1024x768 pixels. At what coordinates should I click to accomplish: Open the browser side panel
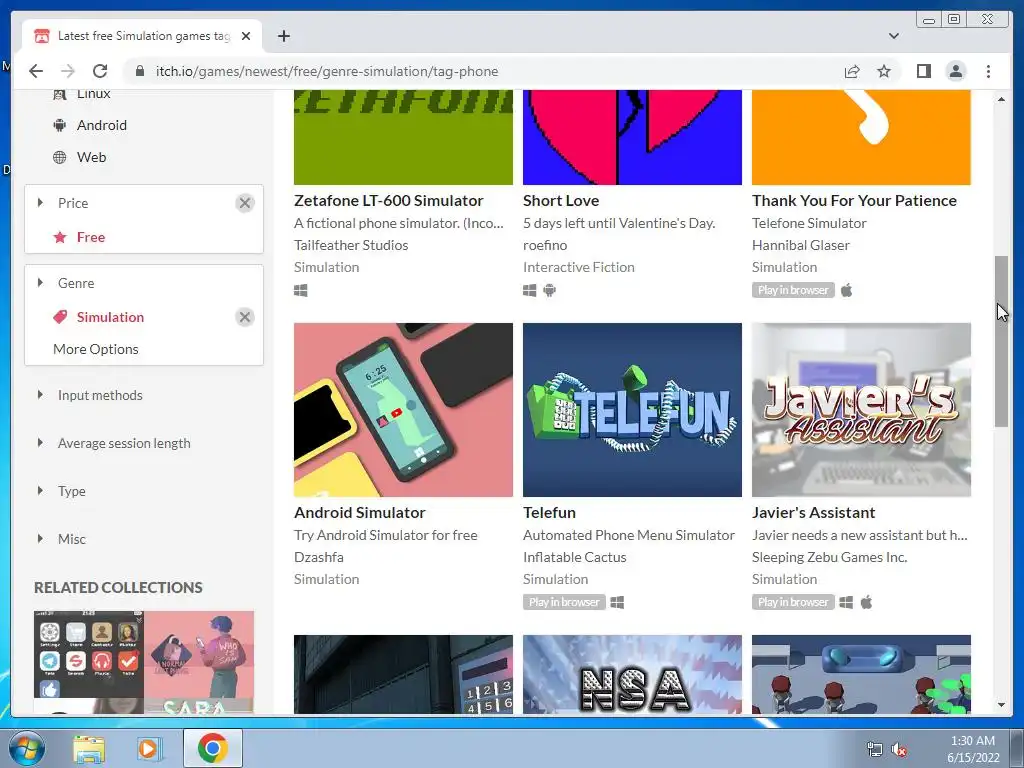[923, 71]
